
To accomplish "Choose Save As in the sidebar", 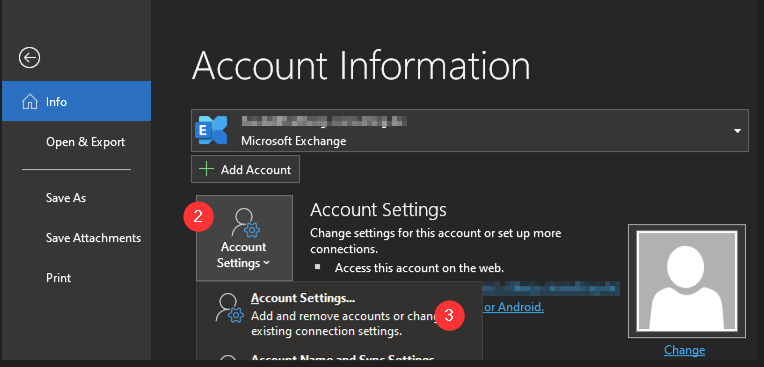I will (66, 197).
